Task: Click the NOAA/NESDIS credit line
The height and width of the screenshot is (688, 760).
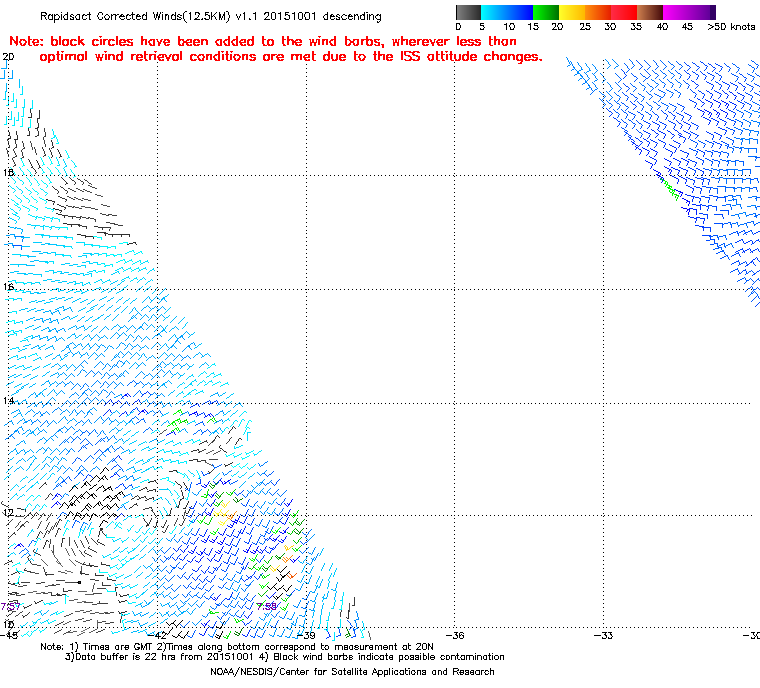Action: [x=352, y=672]
